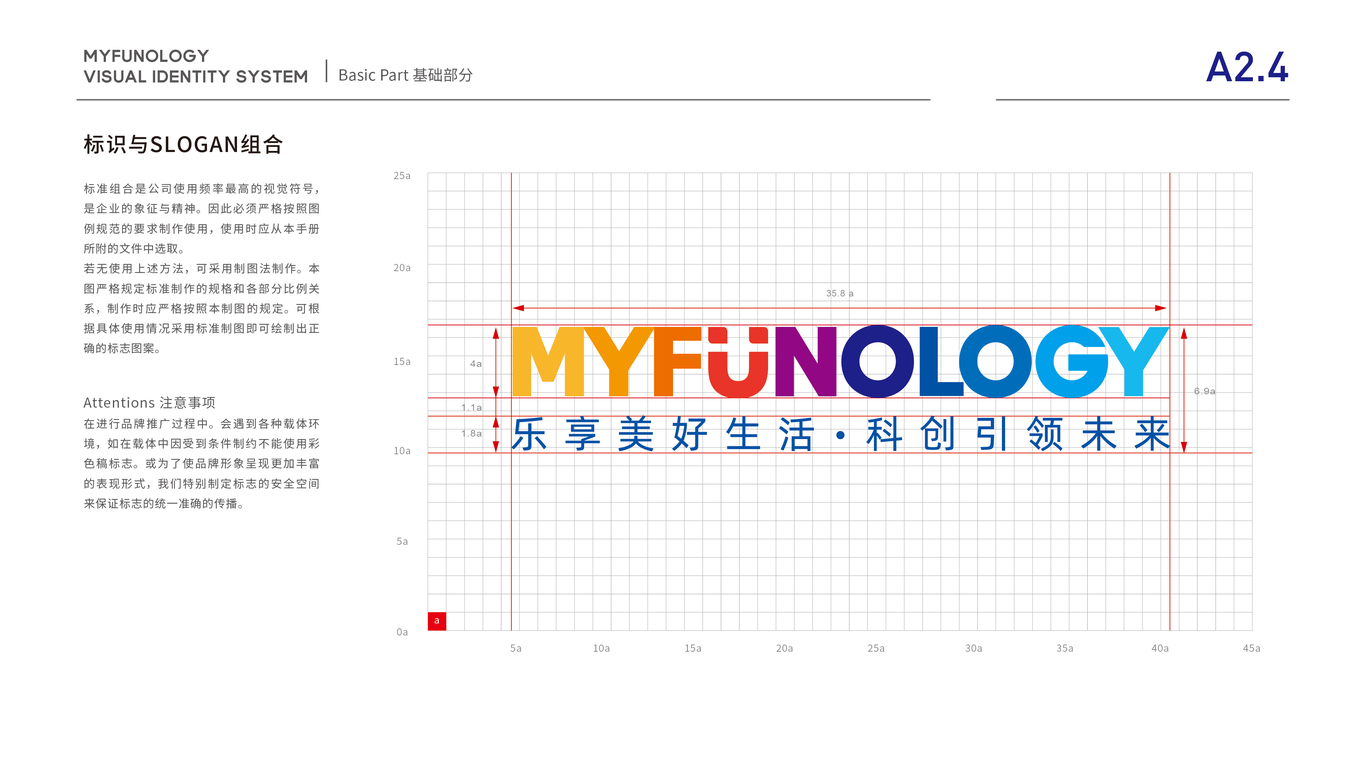This screenshot has height=768, width=1366.
Task: Select the '1.8a' dimension label
Action: pos(471,433)
